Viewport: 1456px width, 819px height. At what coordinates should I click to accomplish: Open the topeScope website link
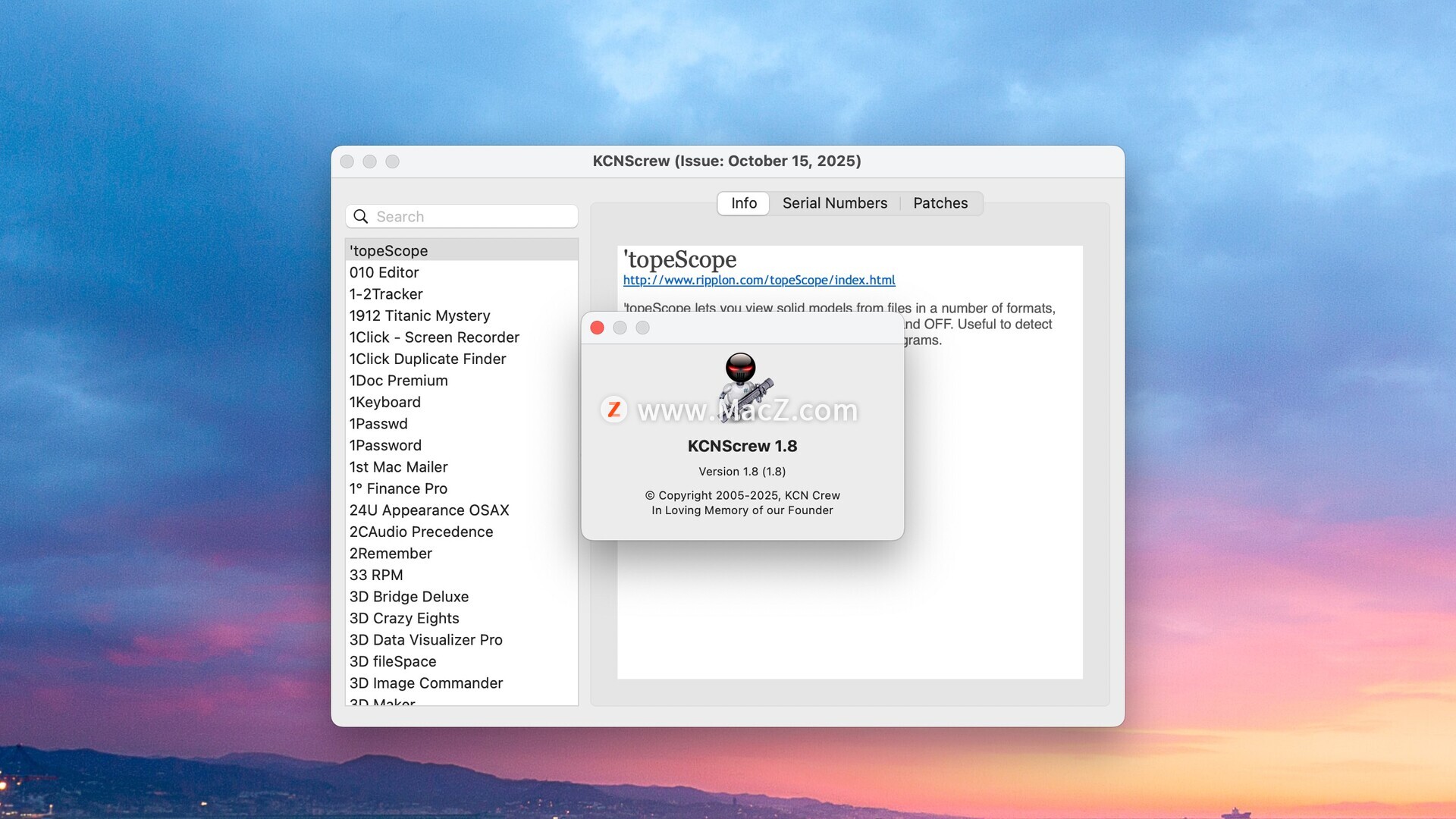tap(758, 280)
